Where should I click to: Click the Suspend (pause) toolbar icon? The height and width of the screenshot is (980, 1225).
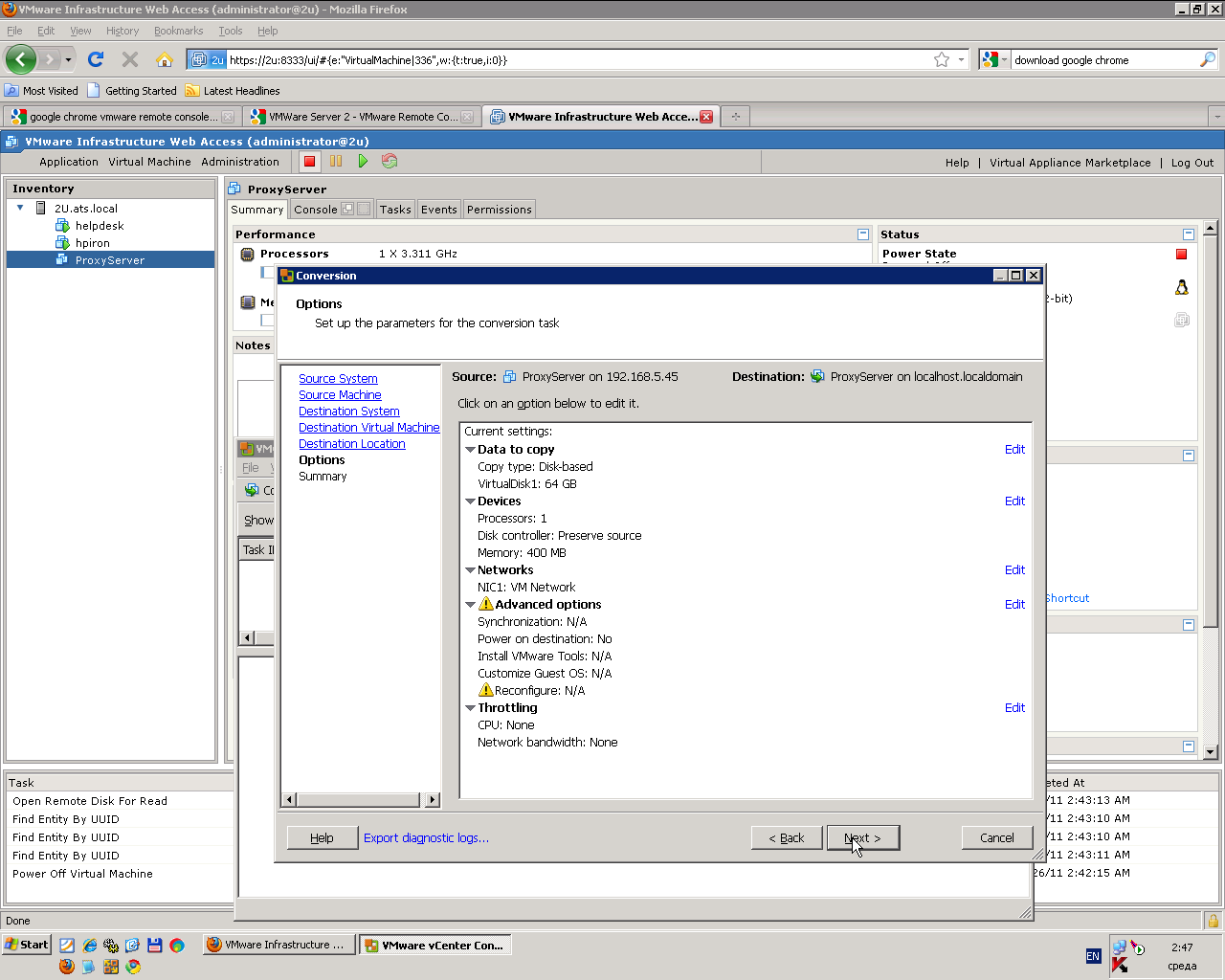[x=336, y=162]
